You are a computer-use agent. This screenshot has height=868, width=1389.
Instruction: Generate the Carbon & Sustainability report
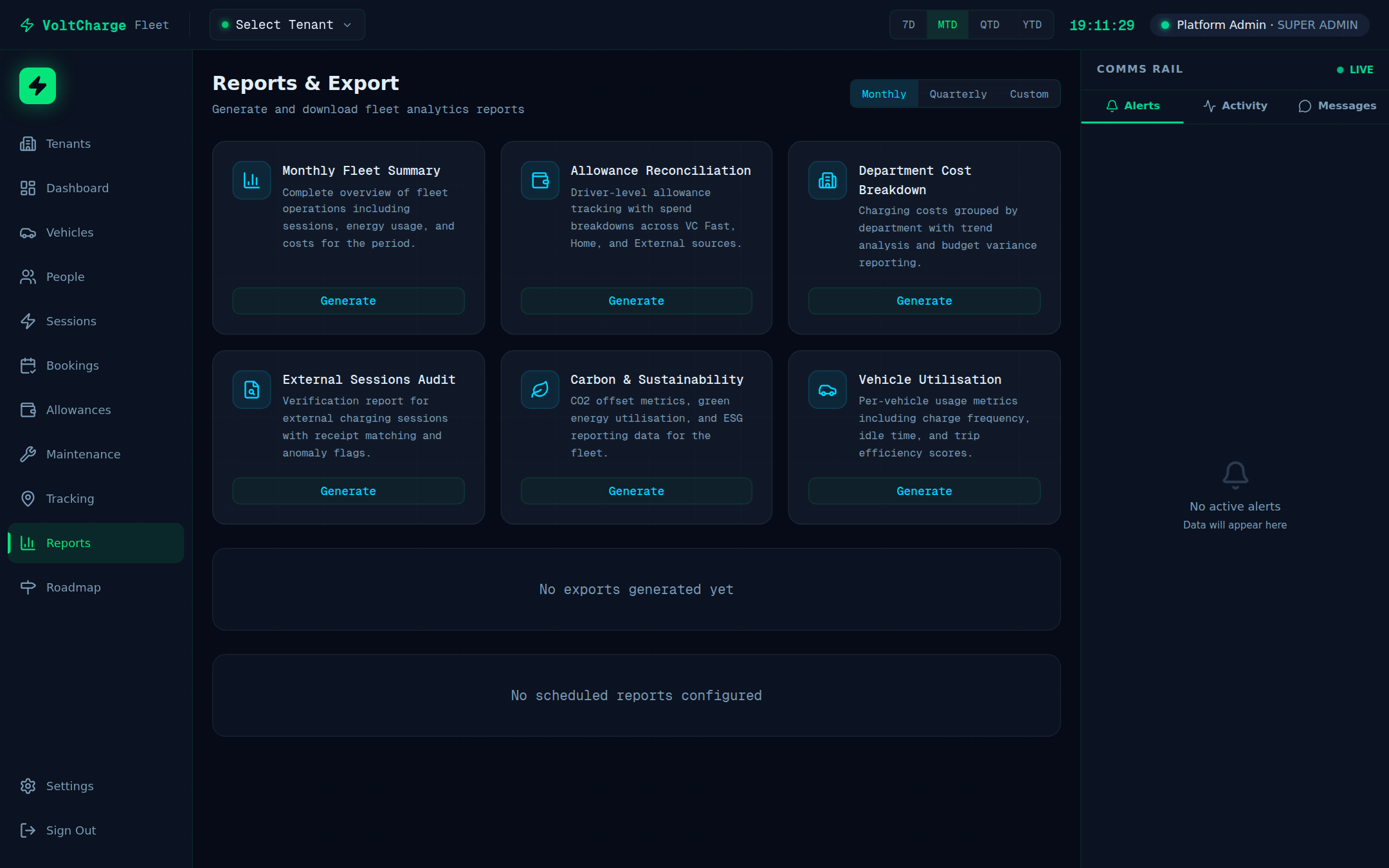pos(636,491)
